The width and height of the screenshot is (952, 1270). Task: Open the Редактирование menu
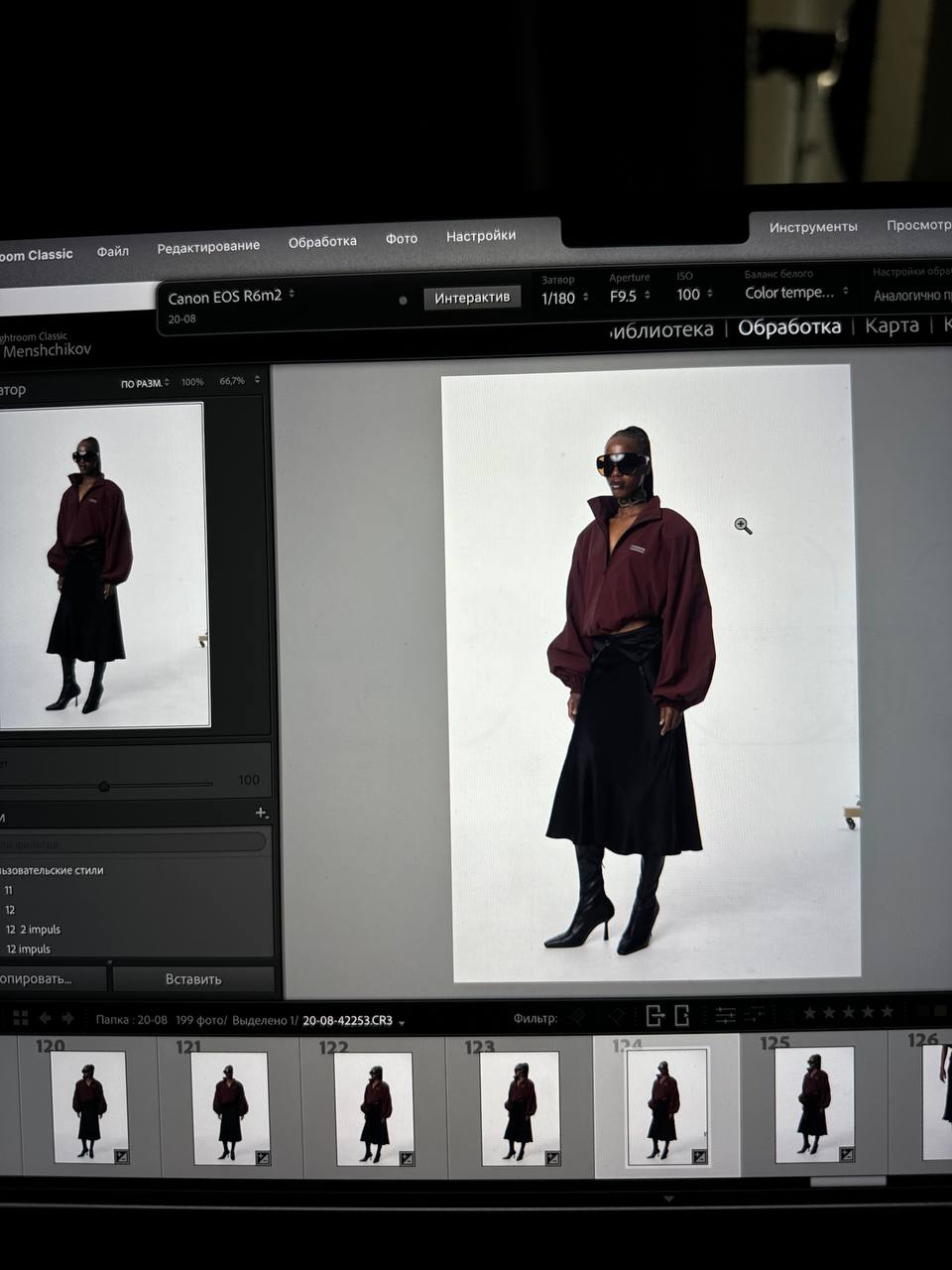pos(208,246)
